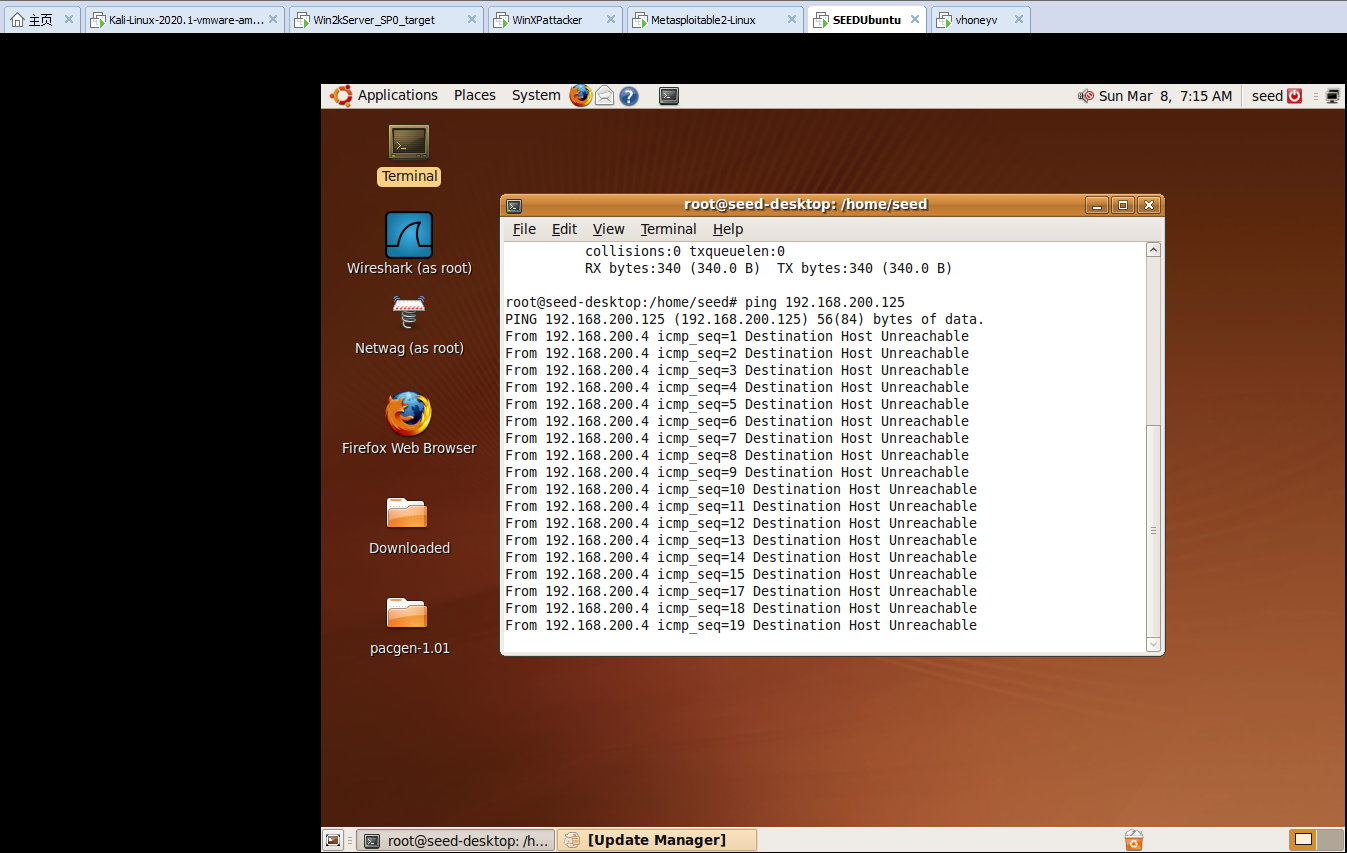This screenshot has width=1347, height=853.
Task: Launch Firefox from the top panel
Action: (580, 96)
